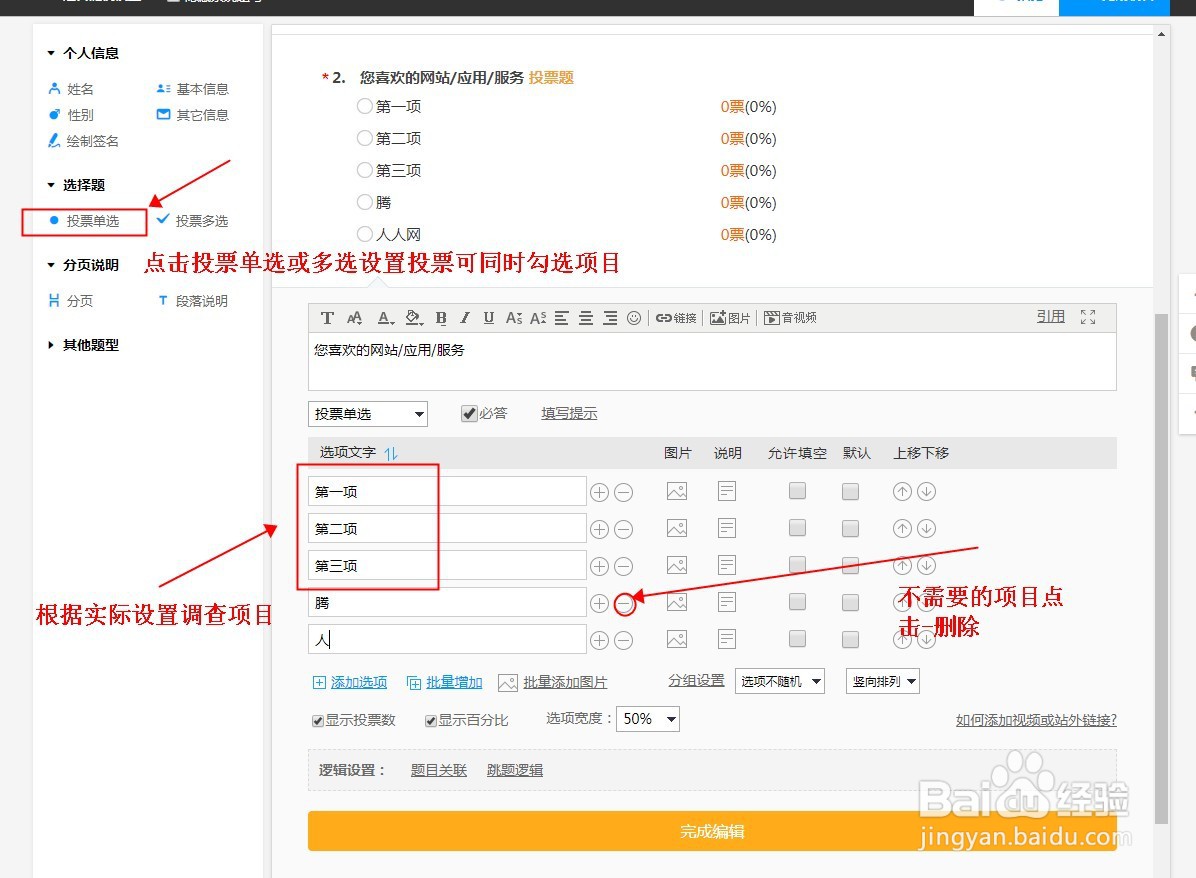Insert an image via the 图片 toolbar icon
Image resolution: width=1196 pixels, height=878 pixels.
tap(729, 317)
